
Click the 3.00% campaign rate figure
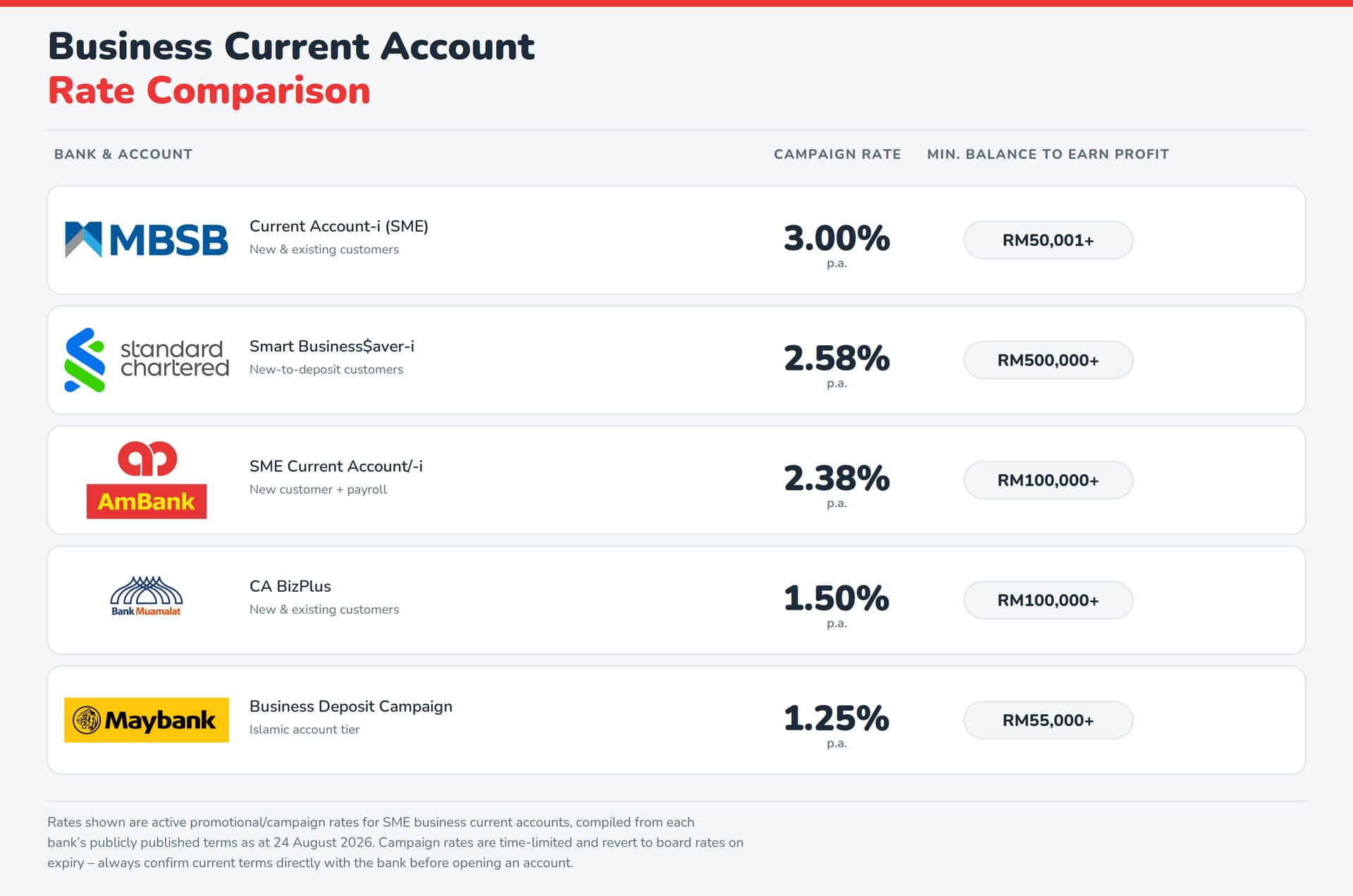pyautogui.click(x=837, y=238)
